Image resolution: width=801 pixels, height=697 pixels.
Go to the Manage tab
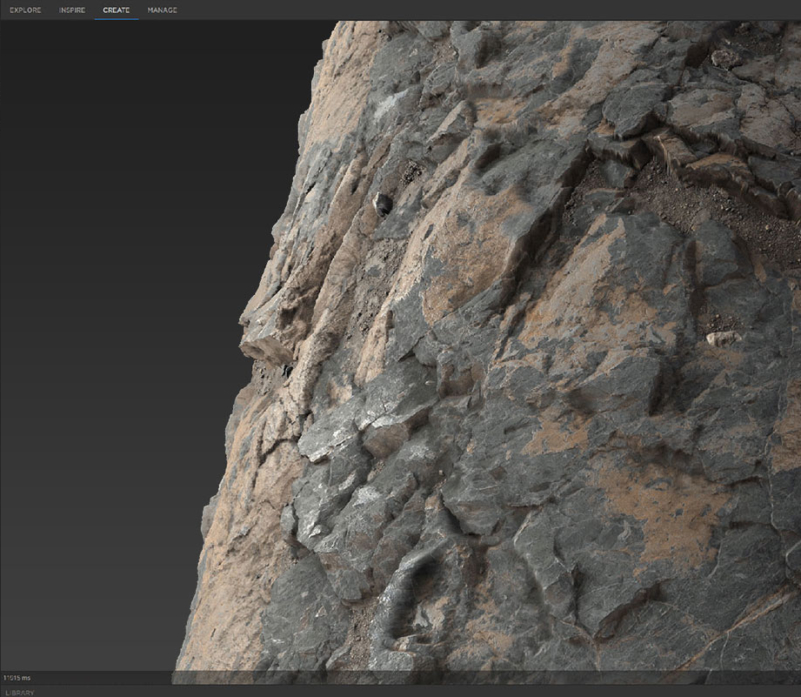(162, 10)
